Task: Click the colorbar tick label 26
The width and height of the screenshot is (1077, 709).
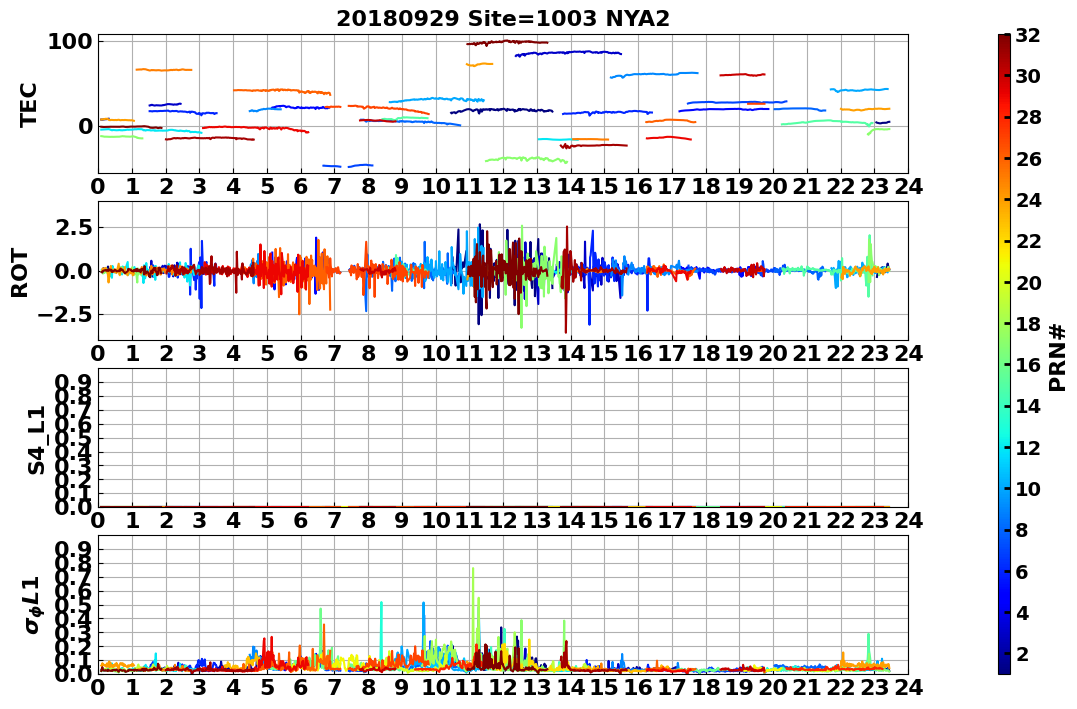Action: pyautogui.click(x=1028, y=159)
